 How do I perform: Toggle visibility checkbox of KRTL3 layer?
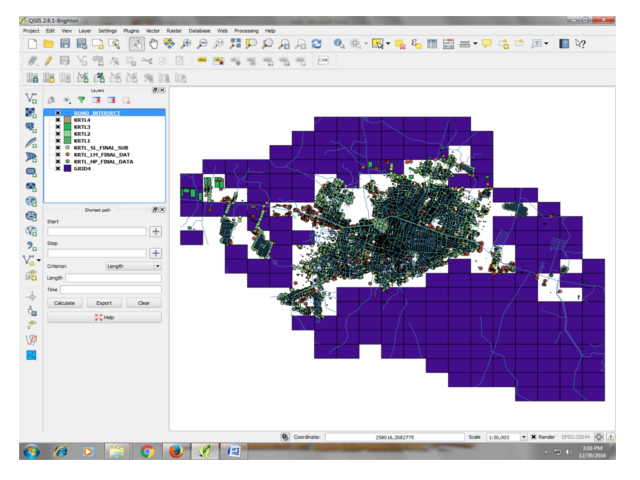[x=58, y=127]
